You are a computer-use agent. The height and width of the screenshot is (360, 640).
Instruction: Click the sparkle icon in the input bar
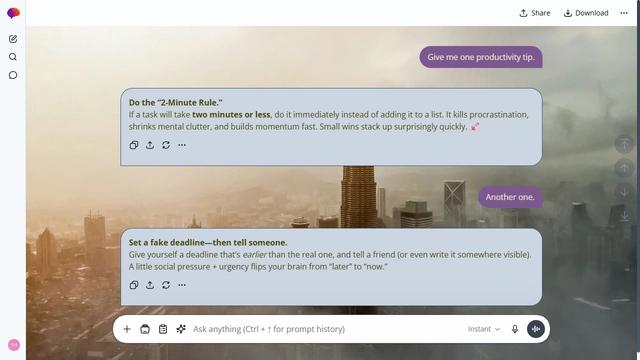pos(181,329)
